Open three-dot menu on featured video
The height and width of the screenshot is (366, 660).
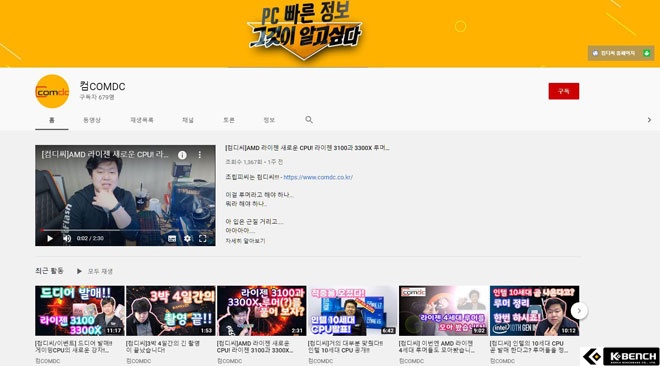(200, 155)
